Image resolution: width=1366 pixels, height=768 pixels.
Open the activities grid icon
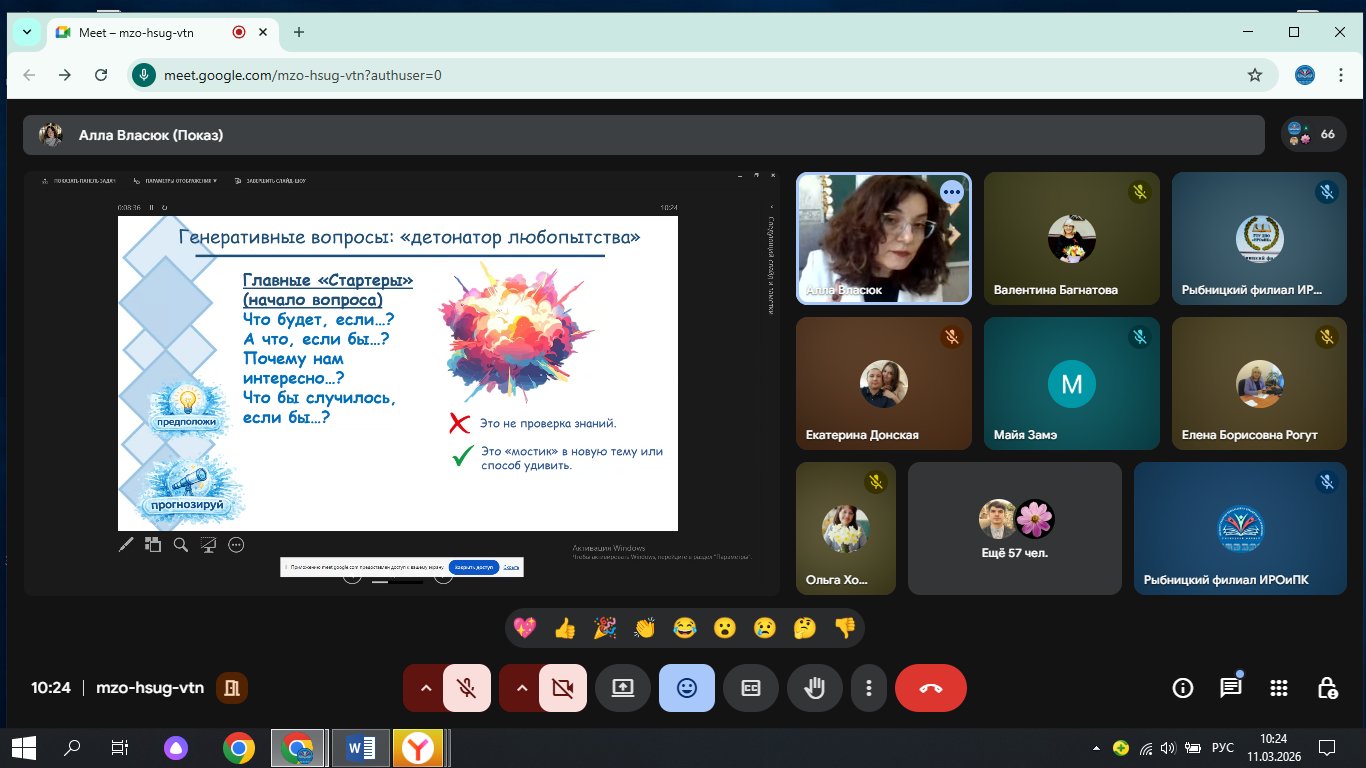[x=1278, y=688]
